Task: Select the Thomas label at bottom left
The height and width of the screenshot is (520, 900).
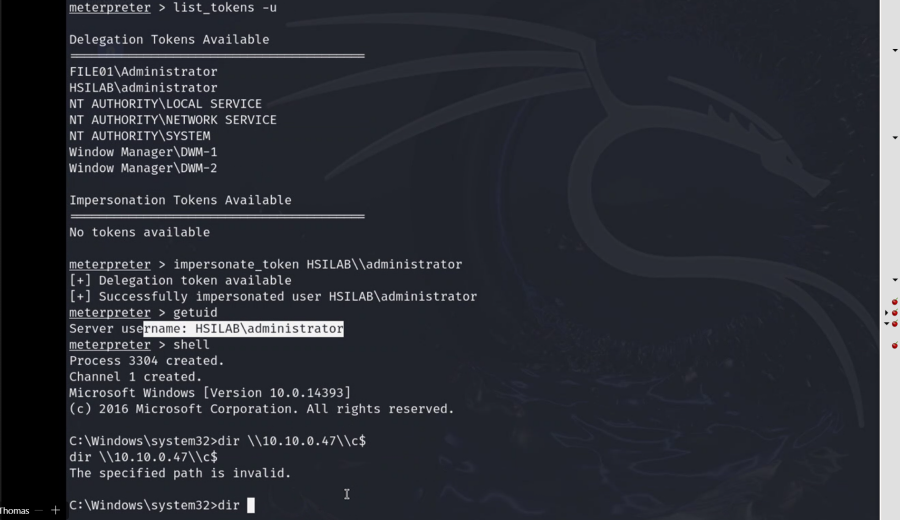Action: coord(14,510)
